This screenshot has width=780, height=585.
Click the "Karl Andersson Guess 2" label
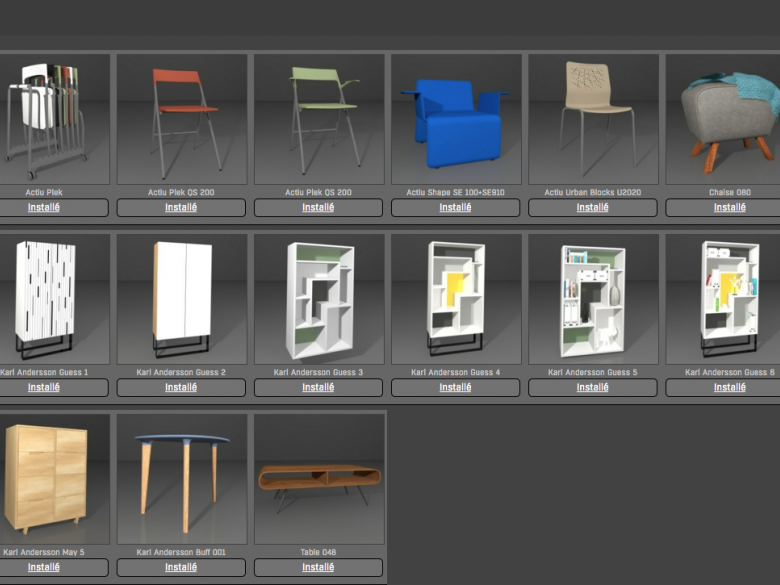pyautogui.click(x=181, y=372)
